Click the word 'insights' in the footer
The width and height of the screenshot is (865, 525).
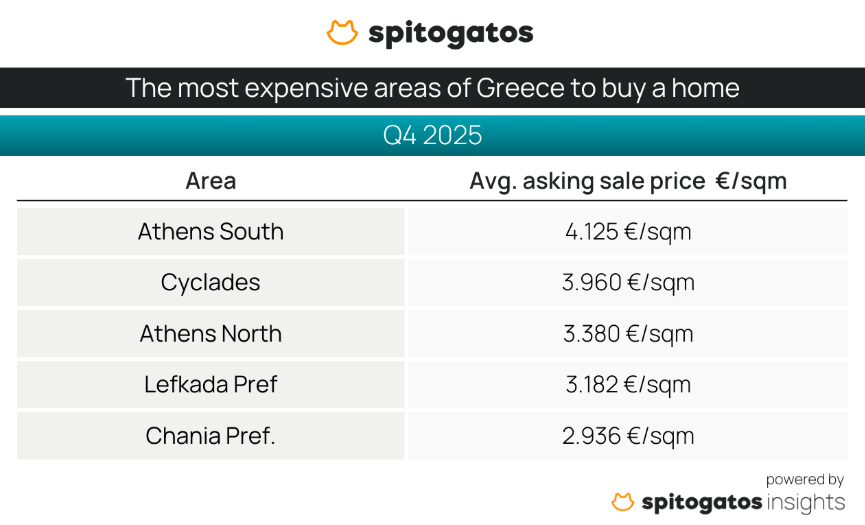coord(804,502)
